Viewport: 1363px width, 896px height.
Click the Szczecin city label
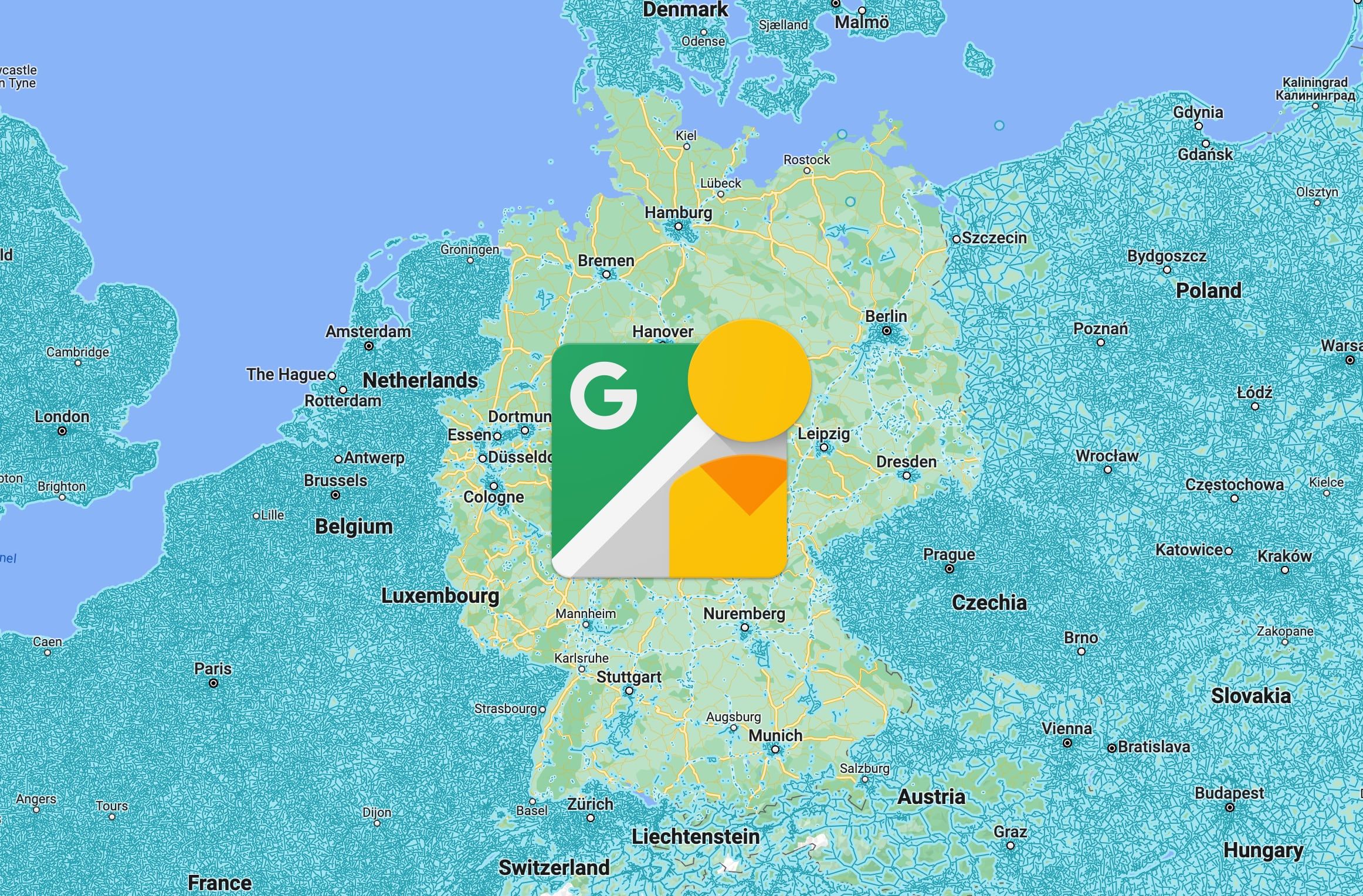tap(994, 238)
